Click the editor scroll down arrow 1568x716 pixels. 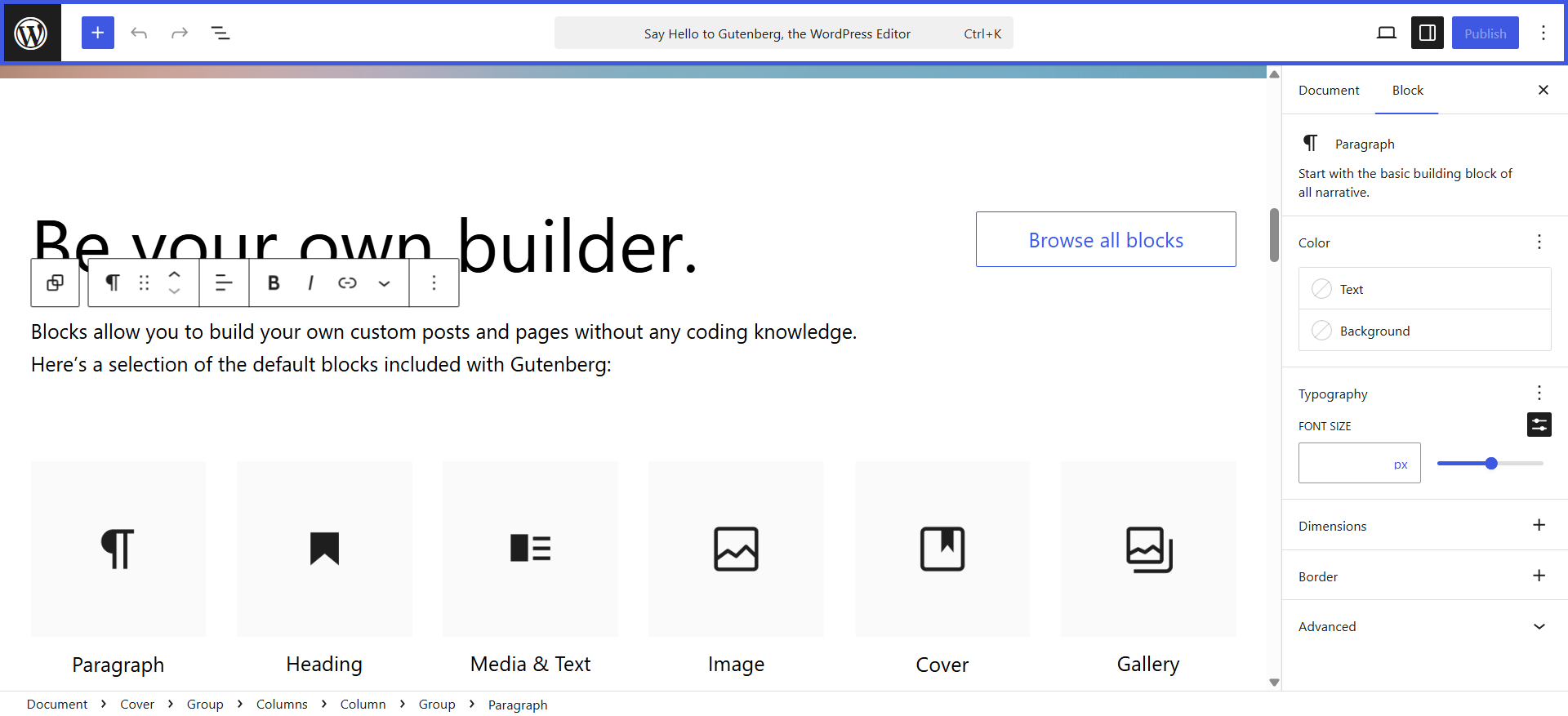[1274, 683]
